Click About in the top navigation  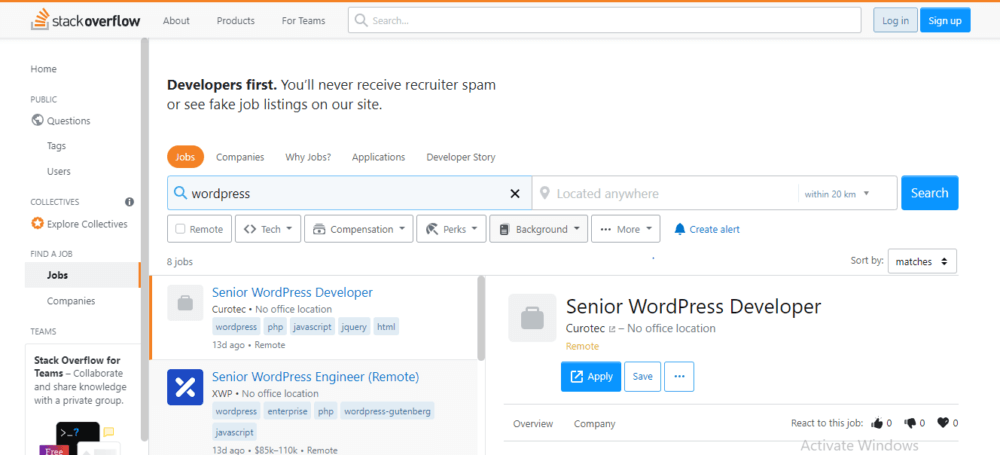(176, 20)
